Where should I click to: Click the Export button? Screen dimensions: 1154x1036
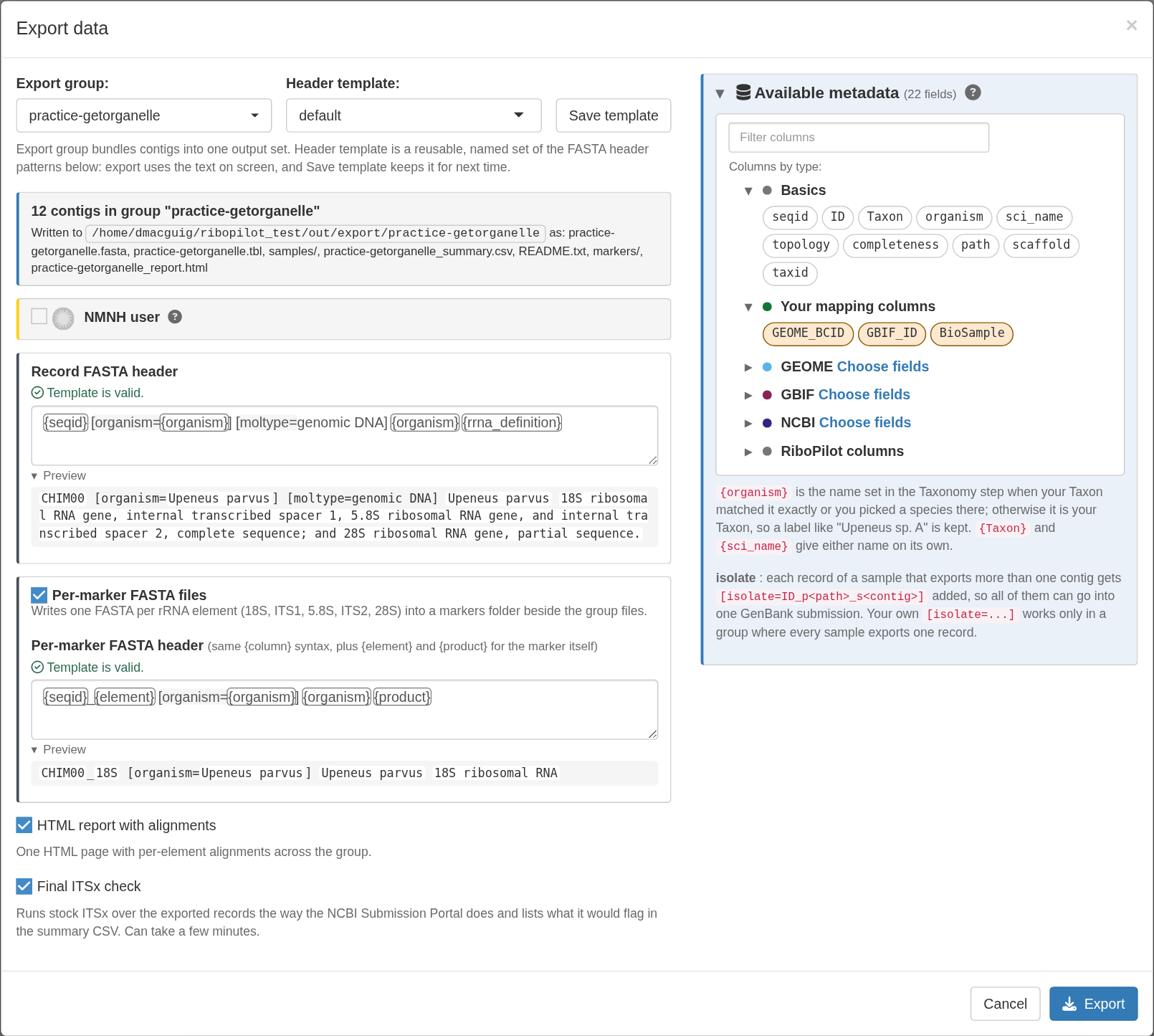[1093, 1004]
